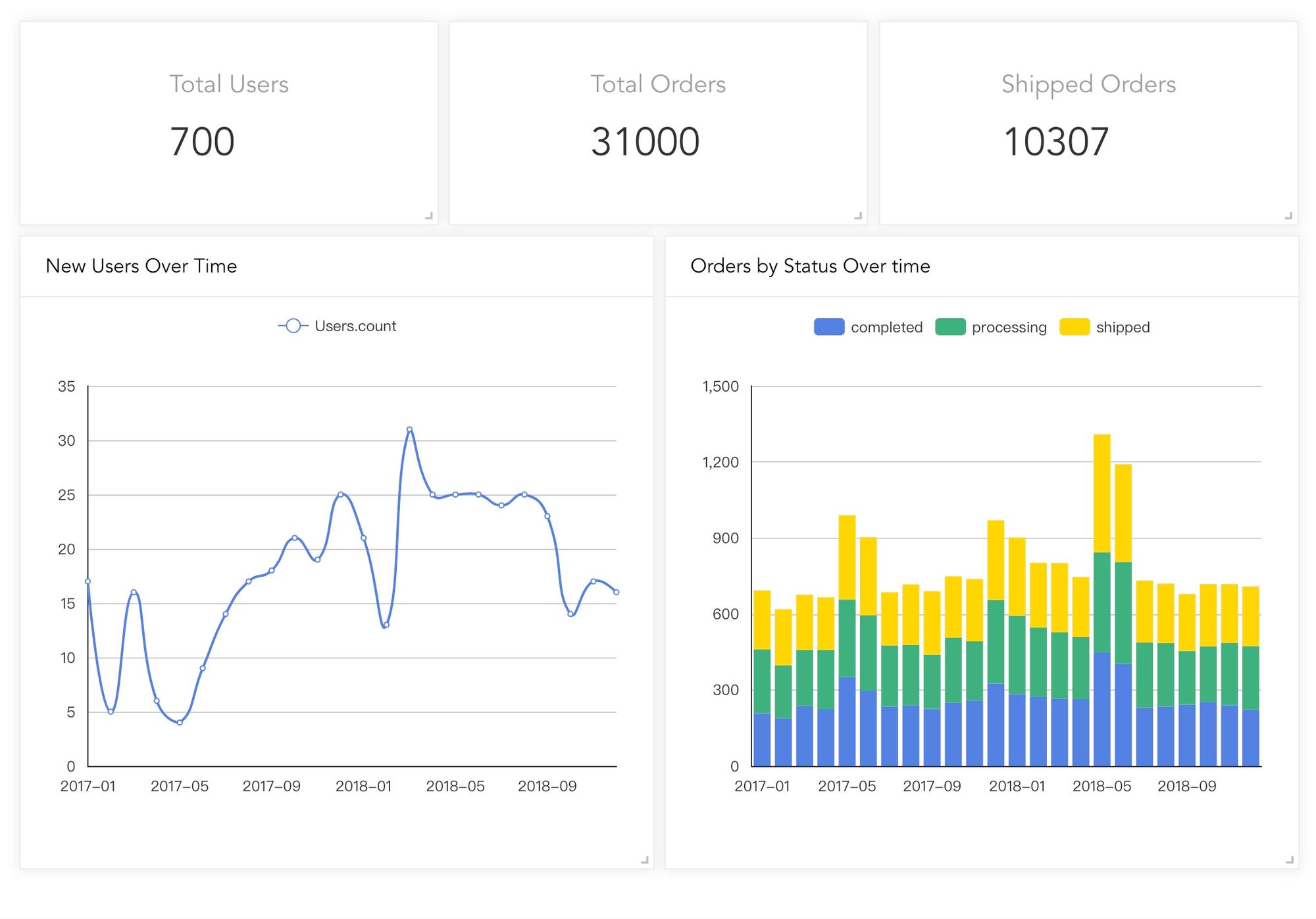Click resize handle on Orders by Status panel
This screenshot has width=1316, height=919.
(x=1290, y=859)
